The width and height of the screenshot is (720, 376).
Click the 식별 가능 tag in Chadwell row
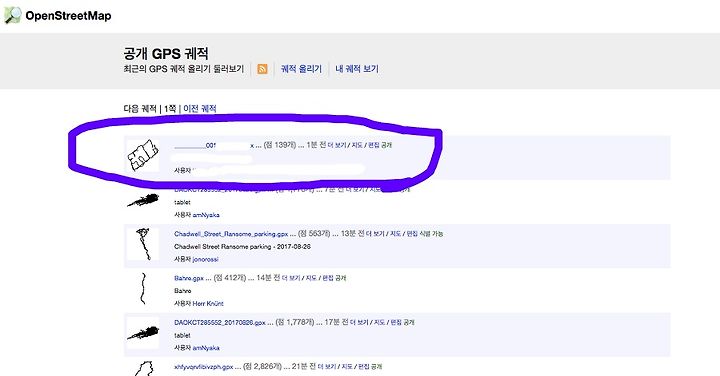pyautogui.click(x=431, y=234)
